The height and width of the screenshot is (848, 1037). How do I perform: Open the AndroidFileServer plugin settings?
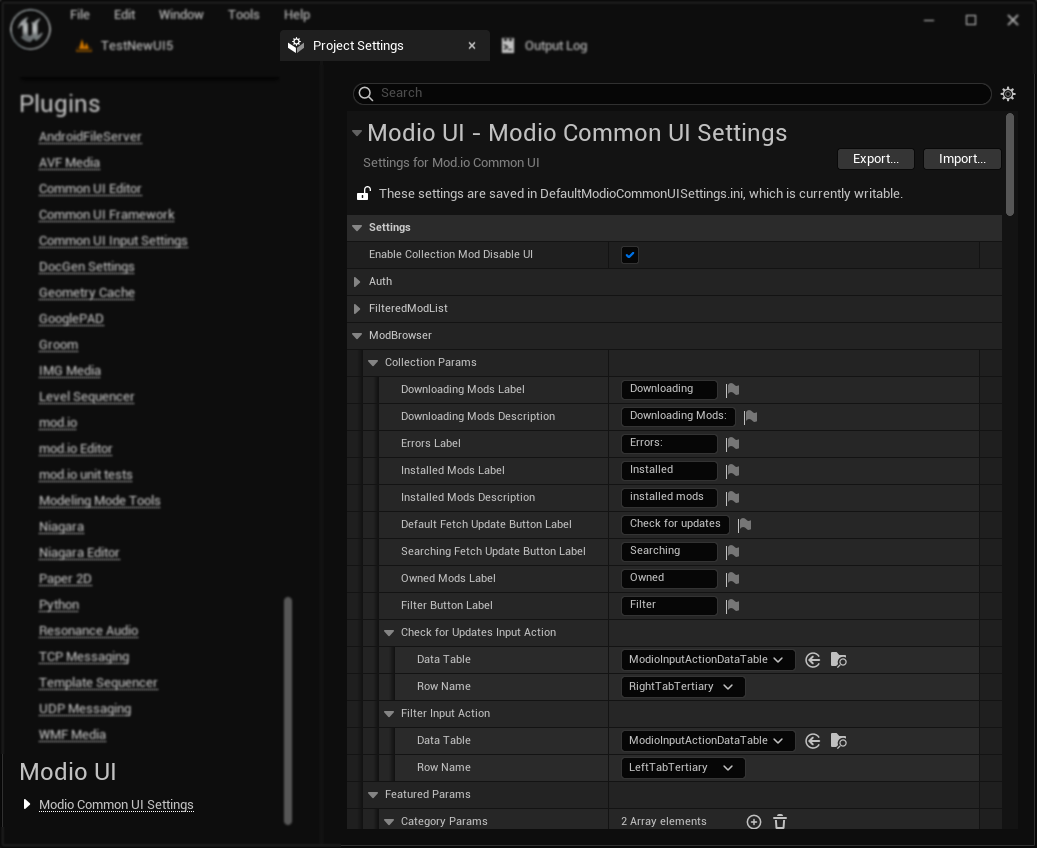coord(90,137)
